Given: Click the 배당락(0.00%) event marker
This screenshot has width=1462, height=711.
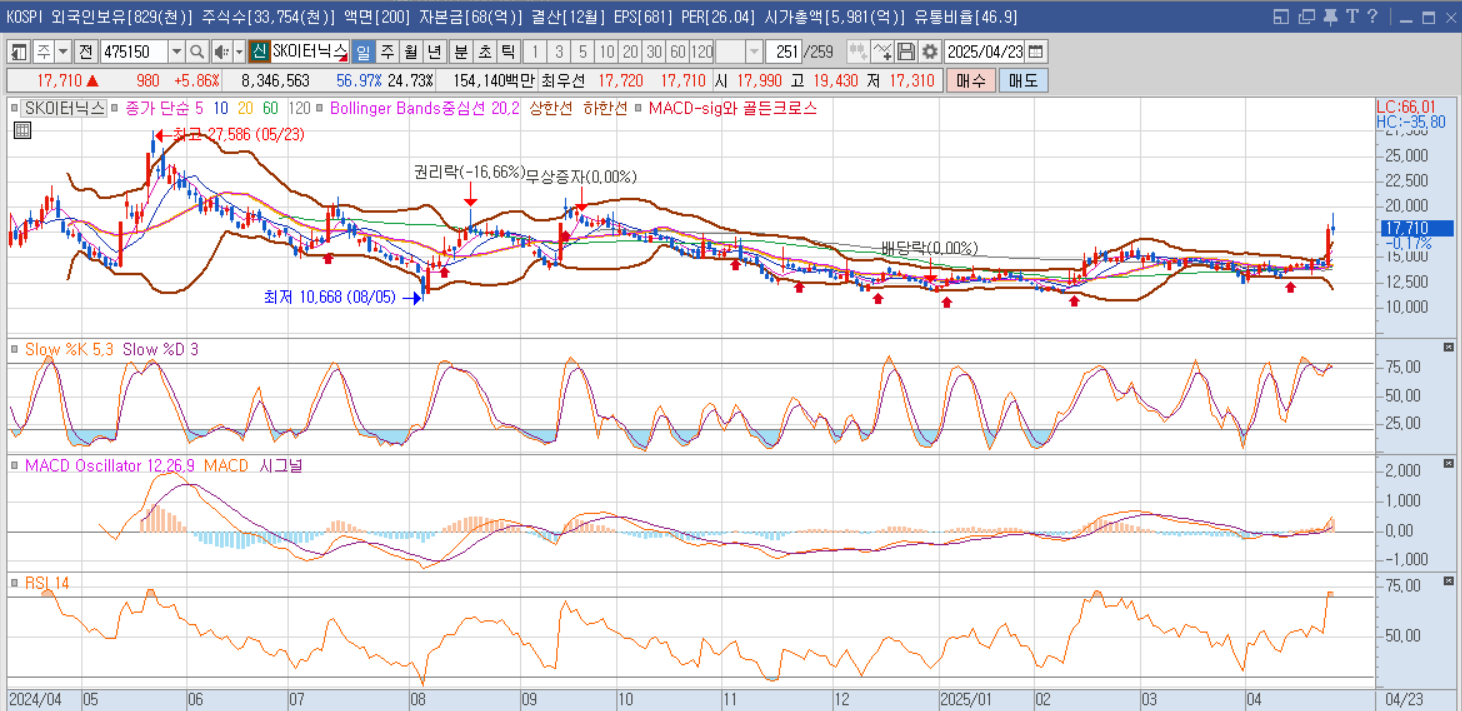Looking at the screenshot, I should (x=930, y=248).
